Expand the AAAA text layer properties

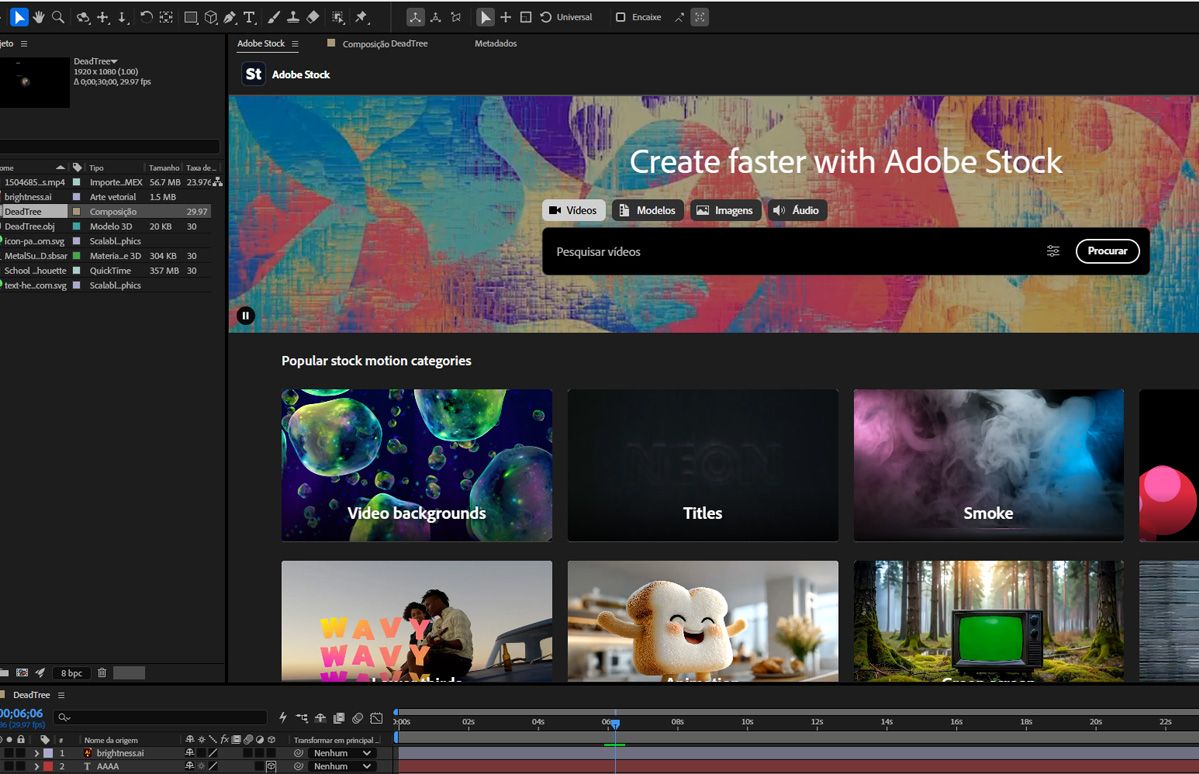point(36,766)
